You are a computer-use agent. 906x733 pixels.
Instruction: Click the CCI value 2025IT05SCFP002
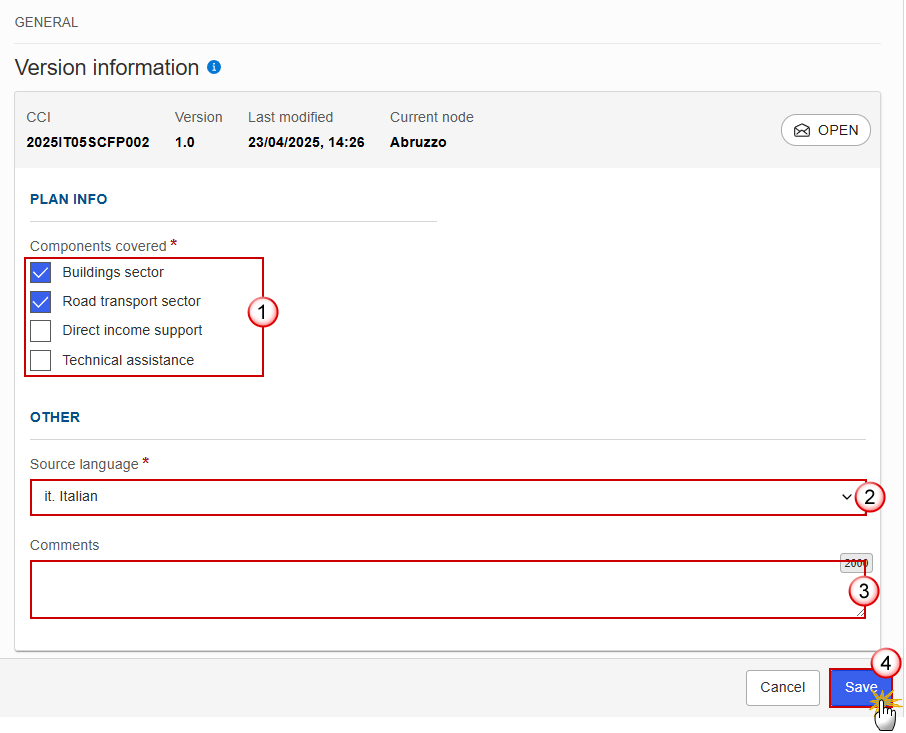(88, 143)
